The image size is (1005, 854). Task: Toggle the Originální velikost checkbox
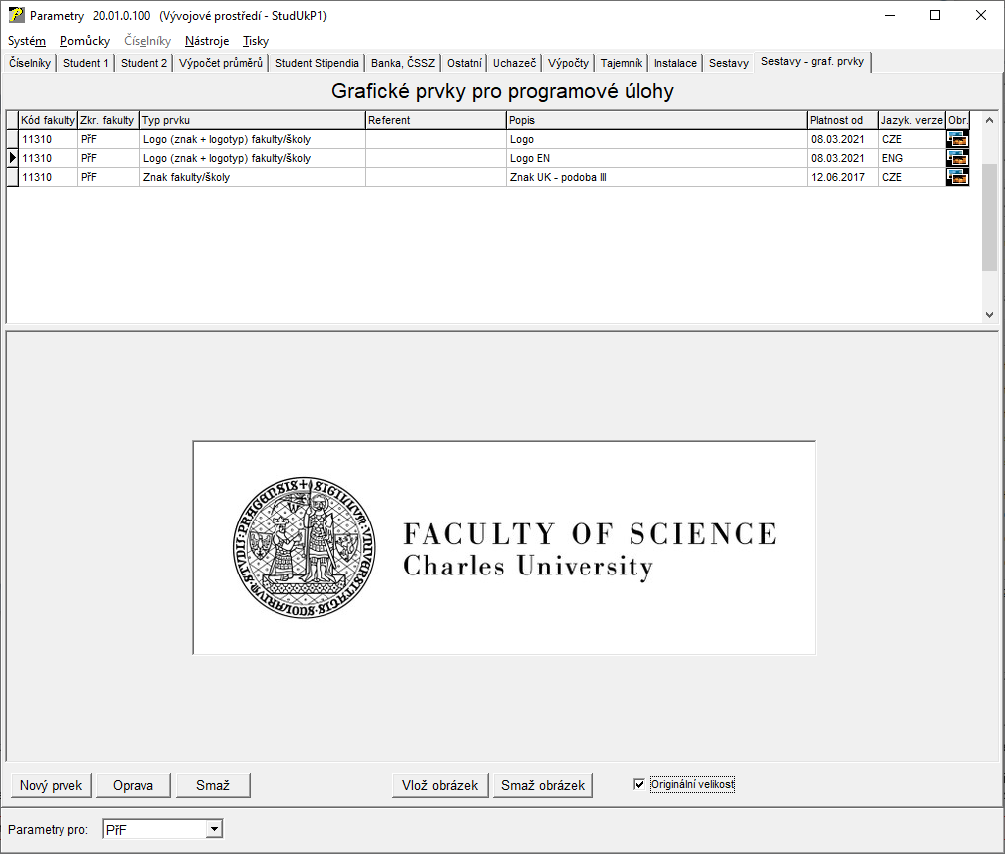pos(639,784)
